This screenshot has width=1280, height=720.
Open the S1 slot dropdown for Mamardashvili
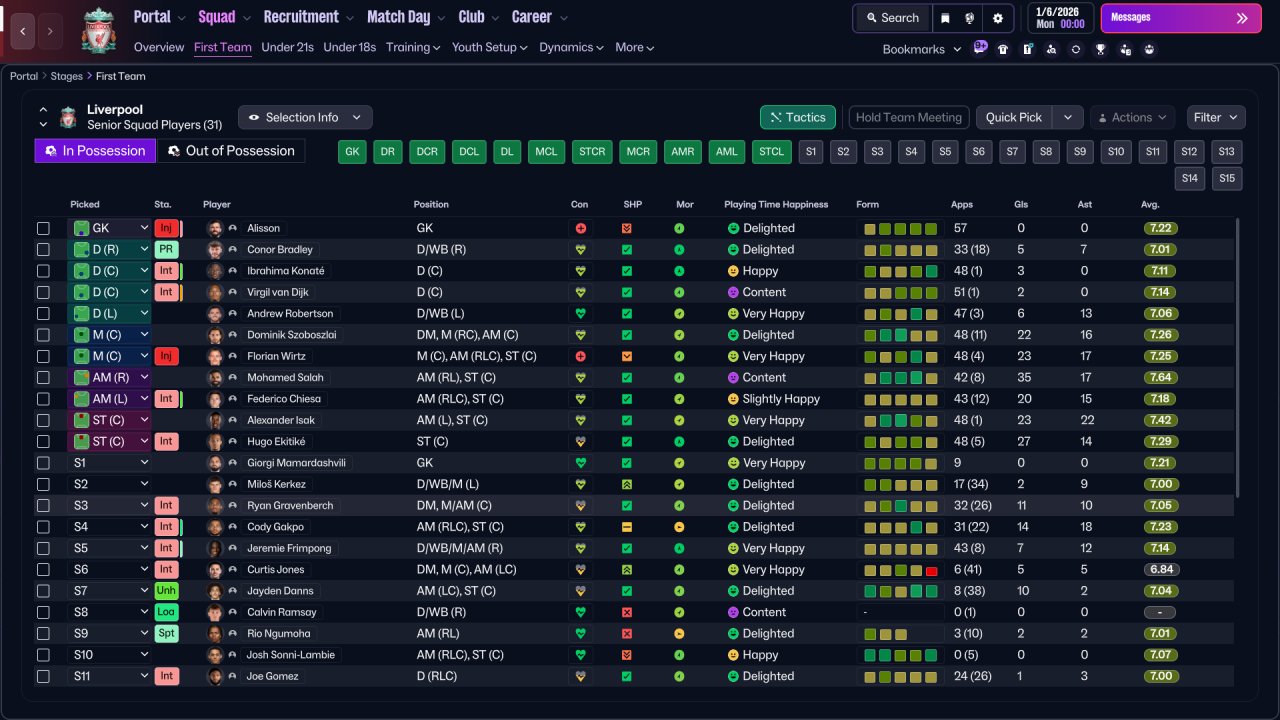click(109, 463)
